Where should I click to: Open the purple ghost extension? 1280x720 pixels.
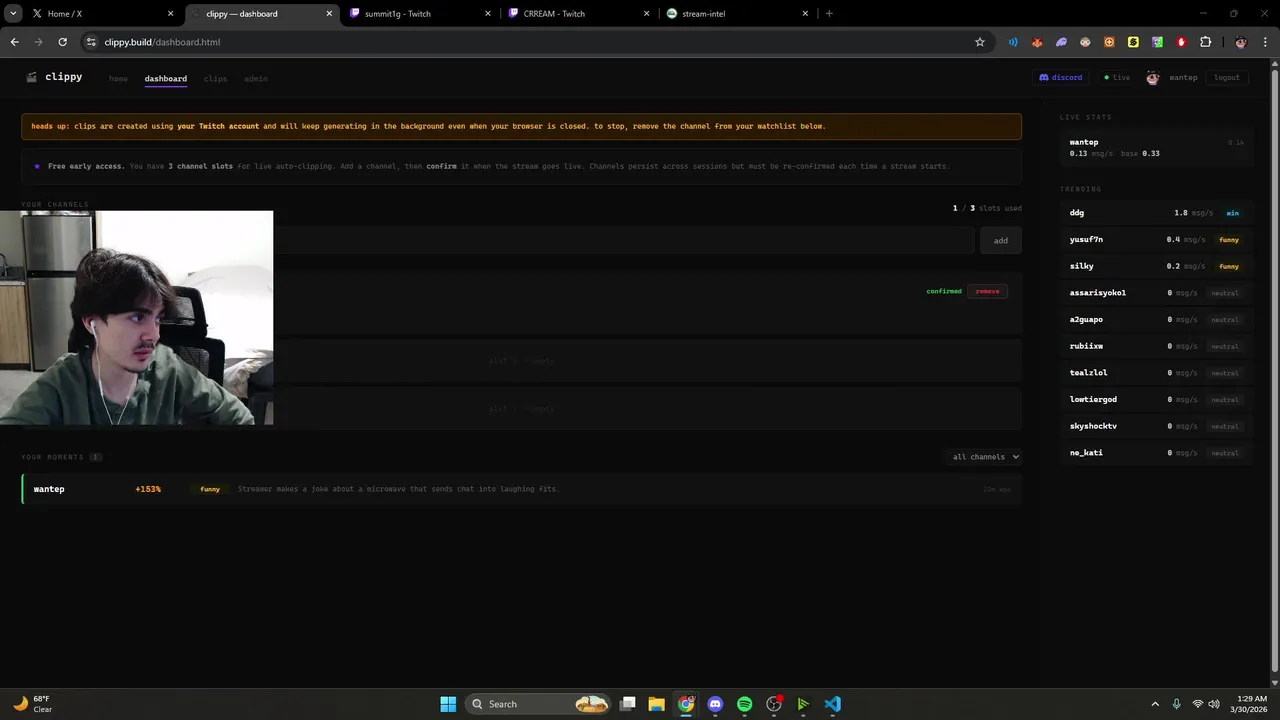click(1061, 42)
